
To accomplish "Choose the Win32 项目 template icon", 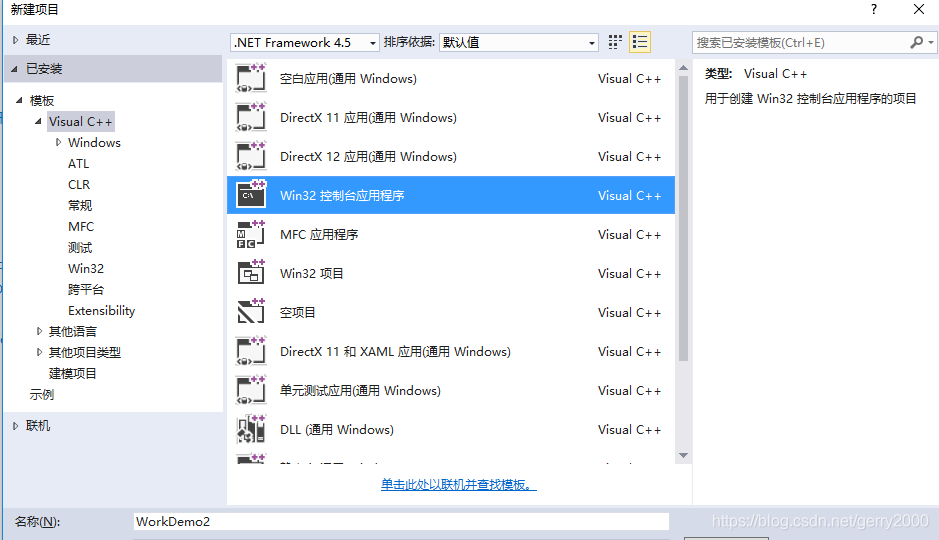I will coord(251,273).
